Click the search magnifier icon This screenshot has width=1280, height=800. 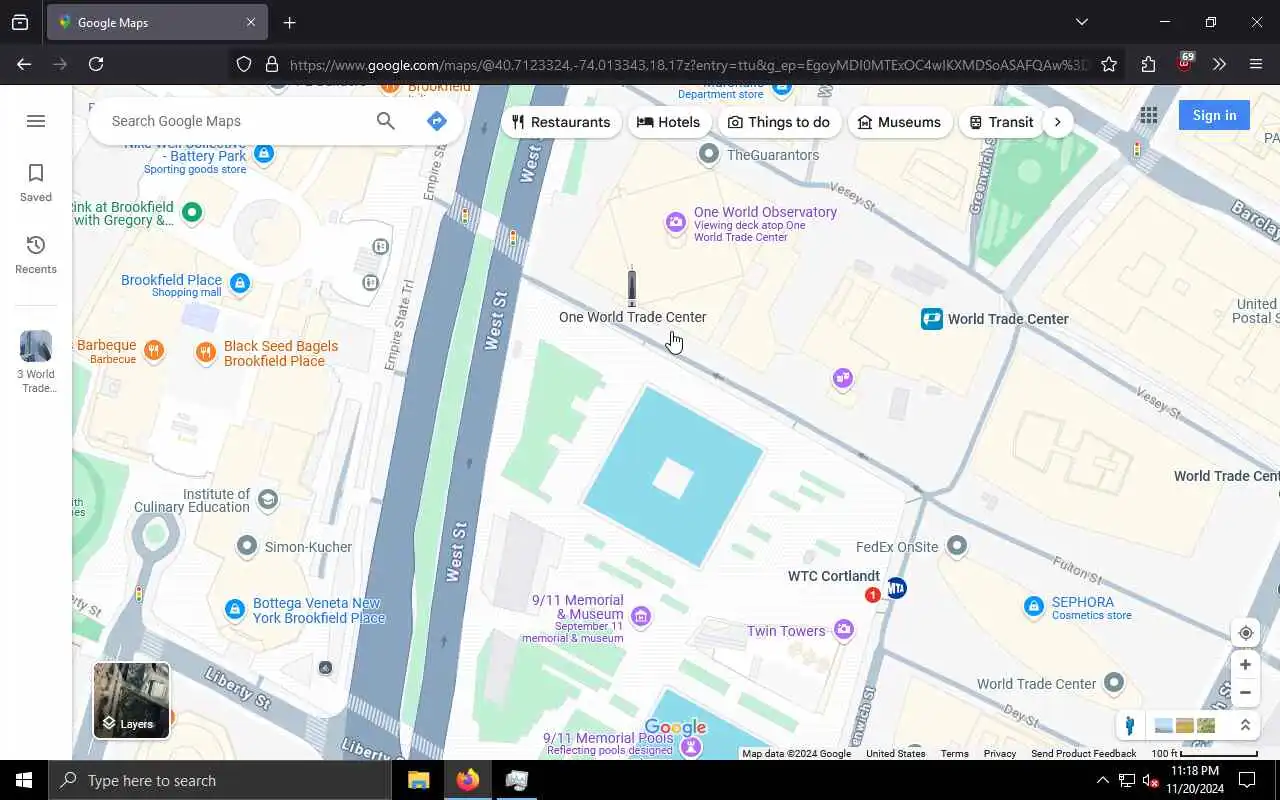[386, 121]
